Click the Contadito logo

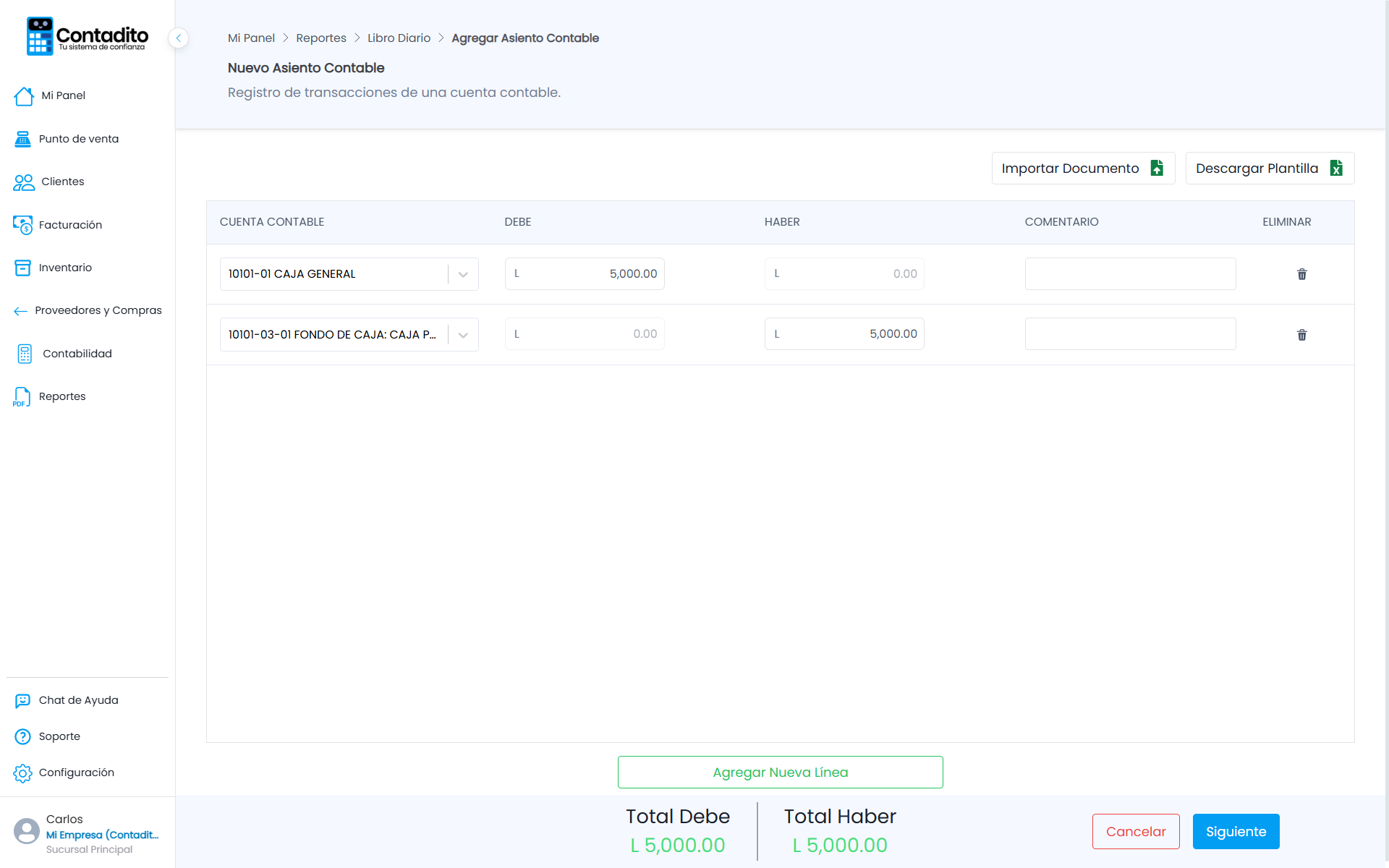[88, 36]
